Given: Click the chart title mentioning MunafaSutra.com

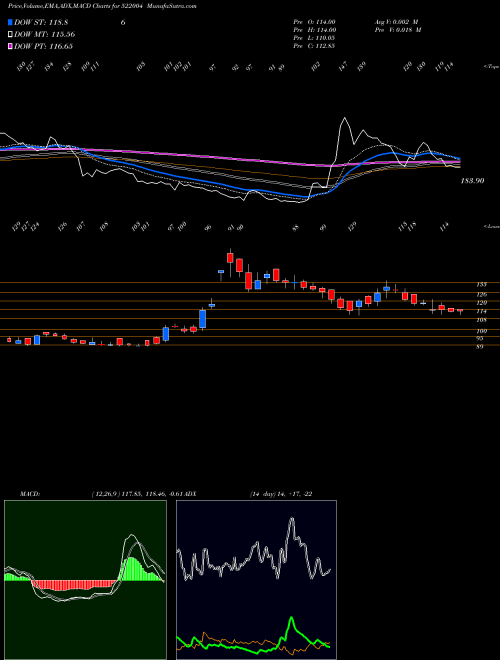Looking at the screenshot, I should click(102, 6).
